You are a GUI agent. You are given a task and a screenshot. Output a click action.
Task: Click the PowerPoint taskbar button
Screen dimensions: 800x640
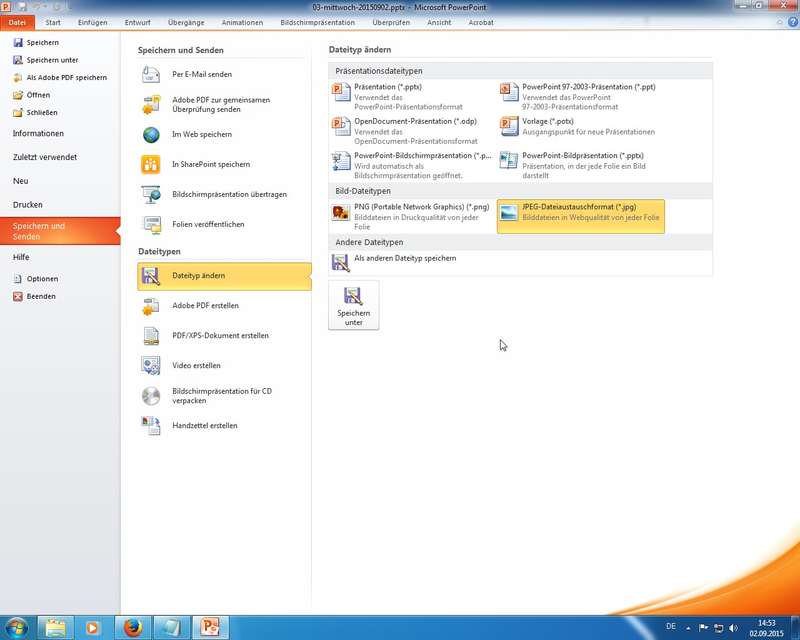point(210,627)
